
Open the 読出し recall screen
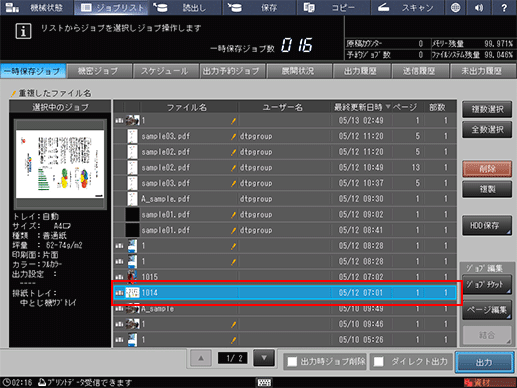[185, 7]
